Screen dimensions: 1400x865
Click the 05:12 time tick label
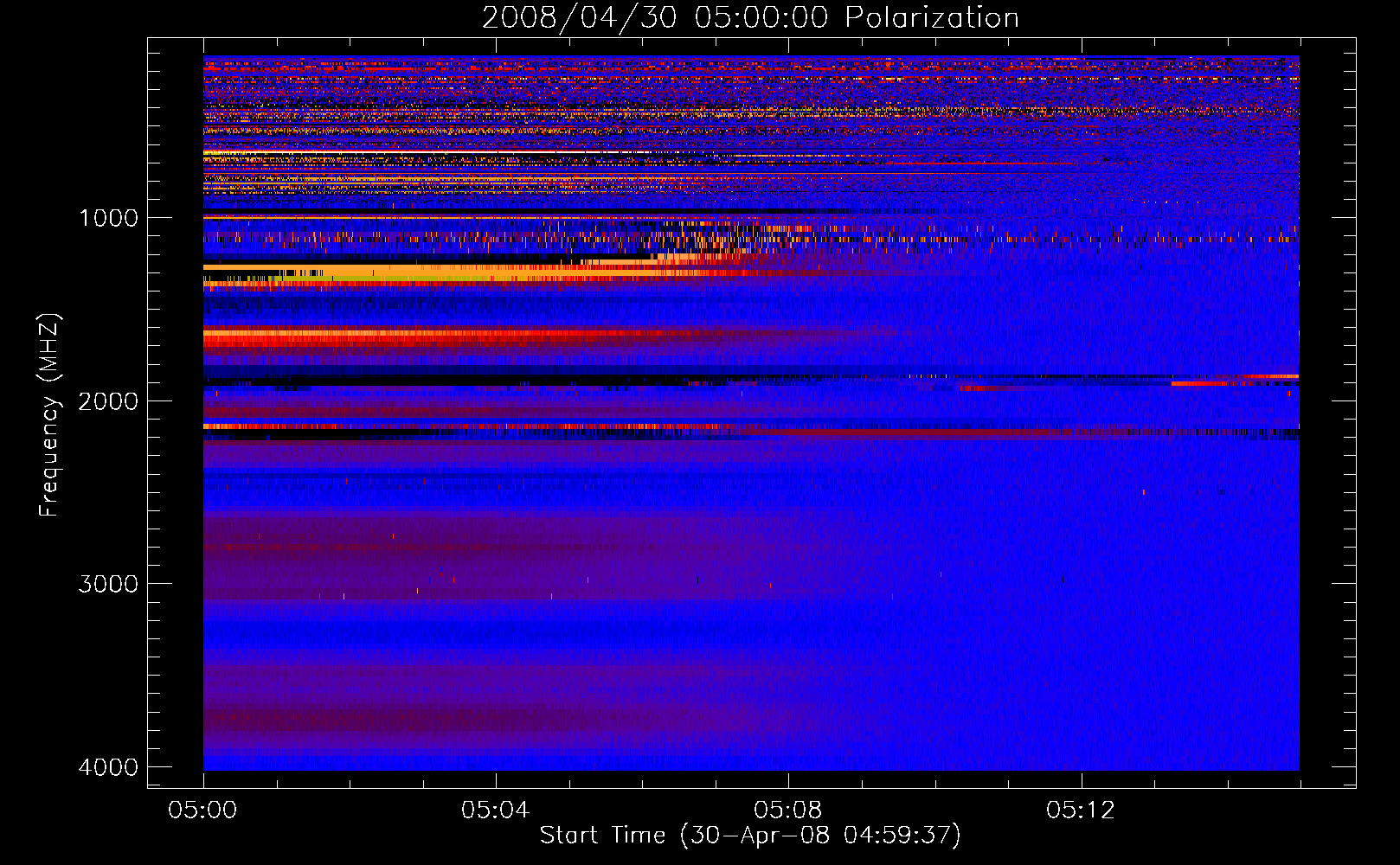pos(1081,811)
